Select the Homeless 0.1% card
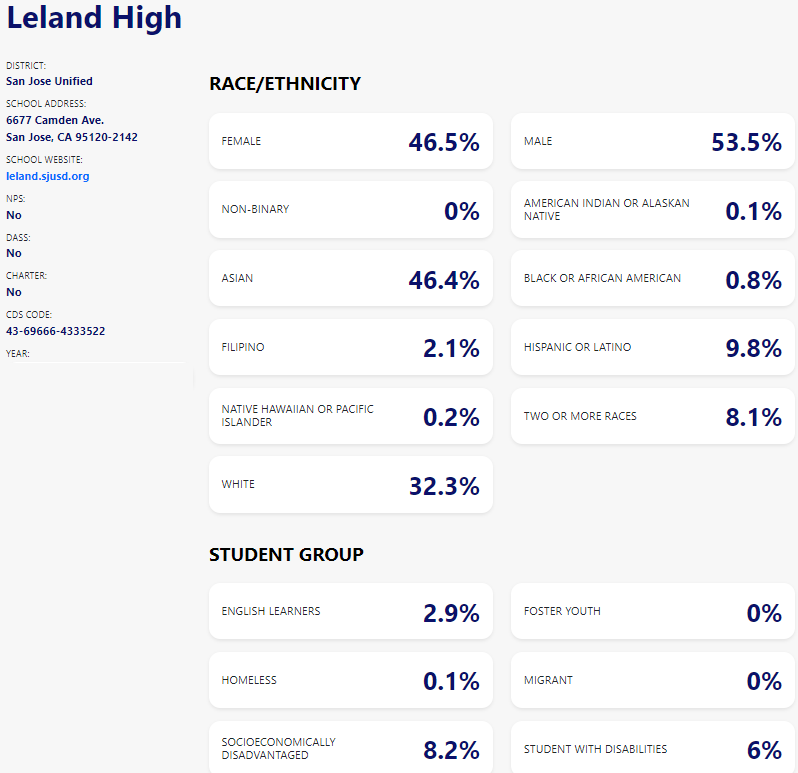This screenshot has height=773, width=798. (x=350, y=681)
